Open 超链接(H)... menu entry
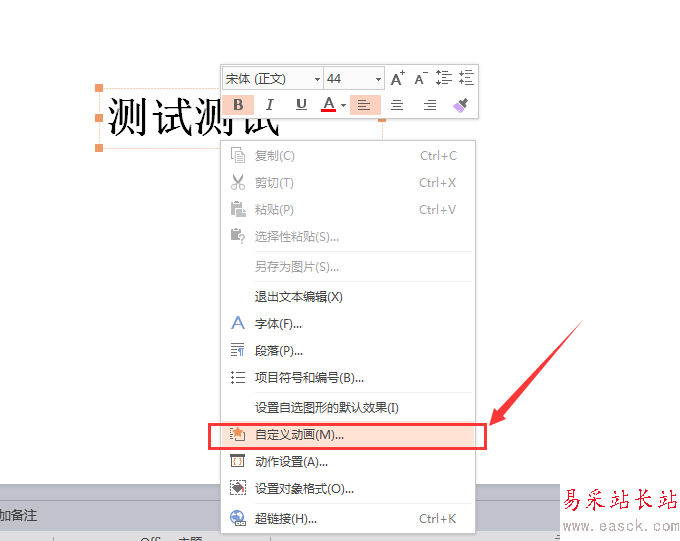 click(348, 518)
